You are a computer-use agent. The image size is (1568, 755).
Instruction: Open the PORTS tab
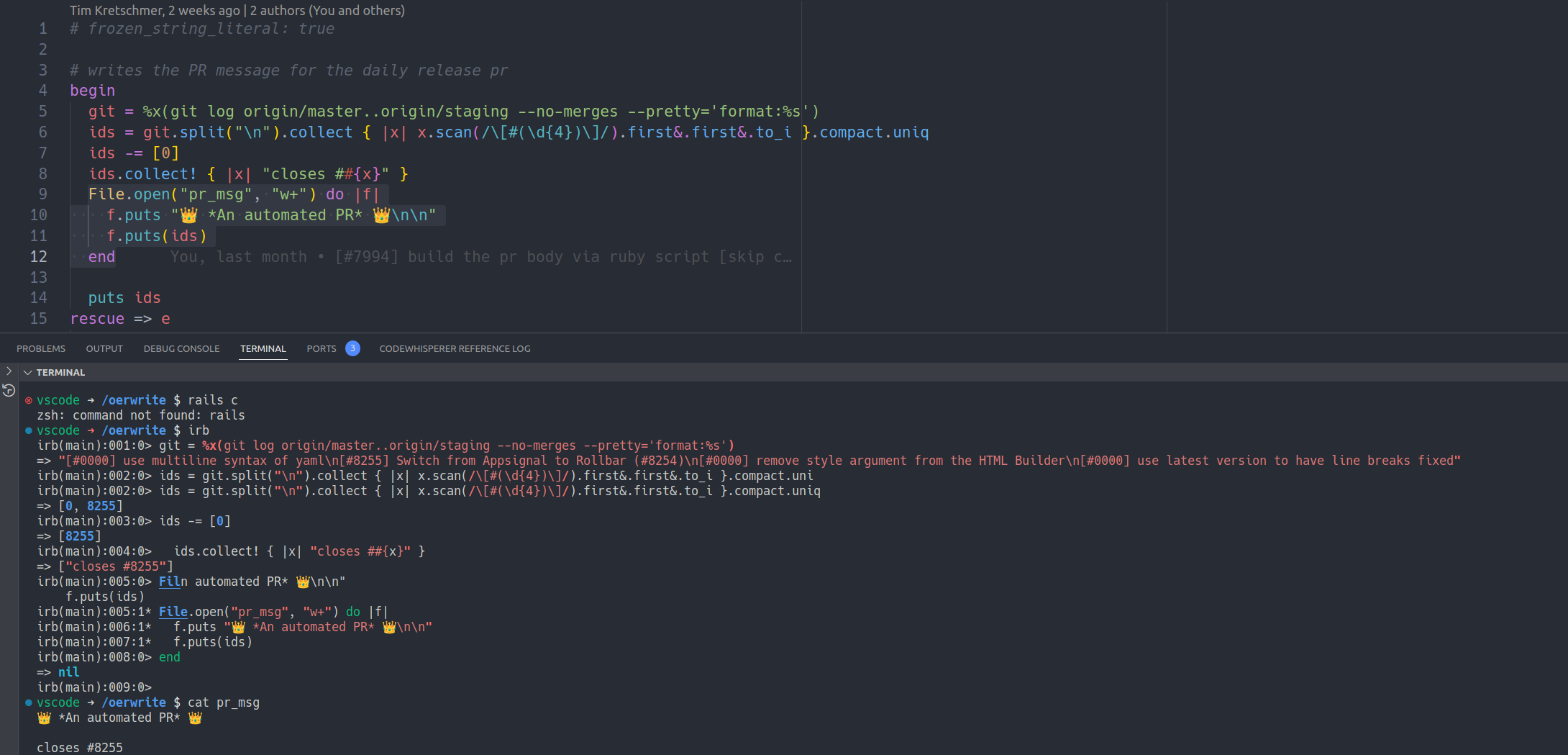pyautogui.click(x=322, y=348)
